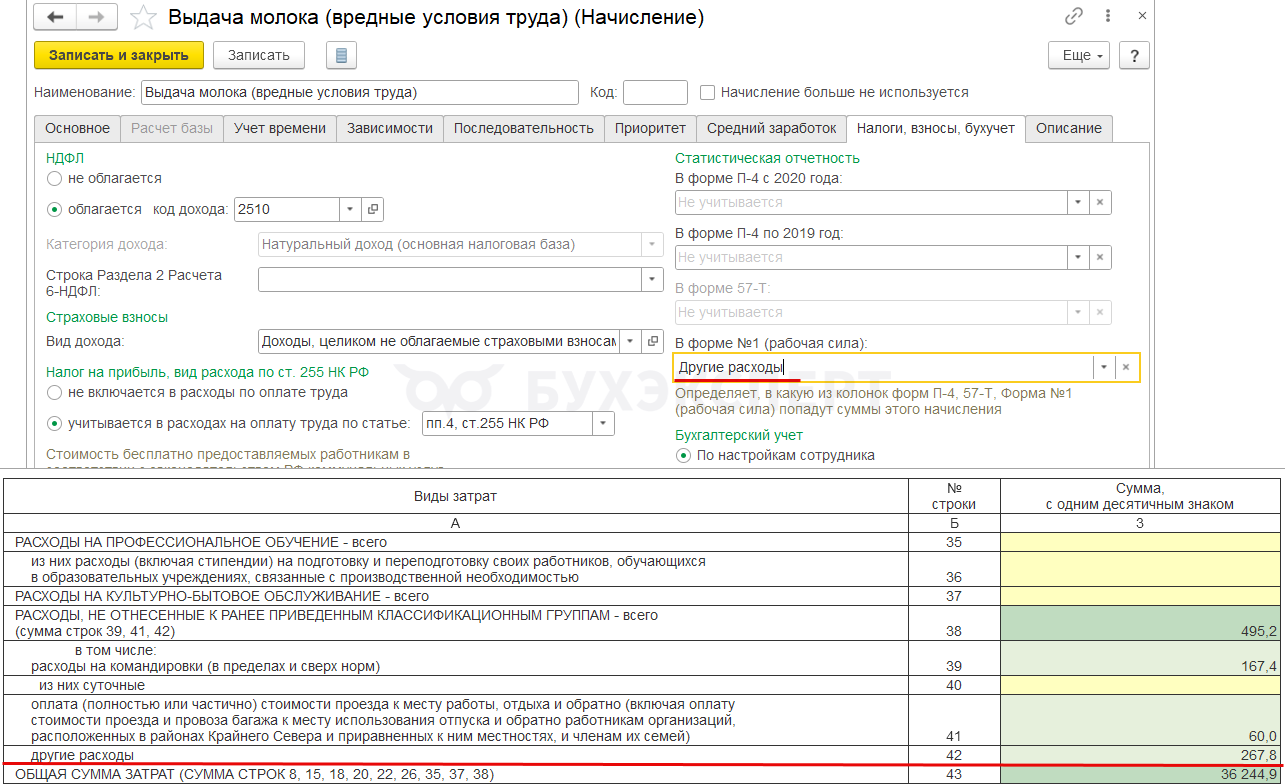Clear the П-4 с 2020 года field

tap(1100, 202)
